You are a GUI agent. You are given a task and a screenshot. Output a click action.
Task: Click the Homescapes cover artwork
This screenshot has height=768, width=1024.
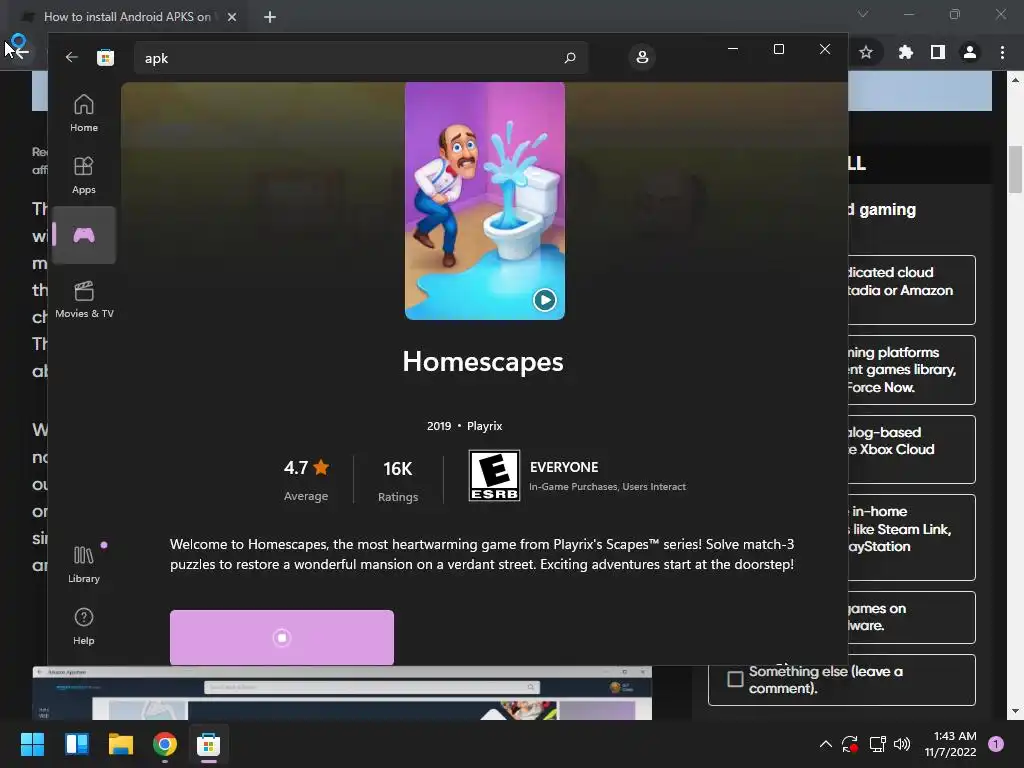point(485,200)
